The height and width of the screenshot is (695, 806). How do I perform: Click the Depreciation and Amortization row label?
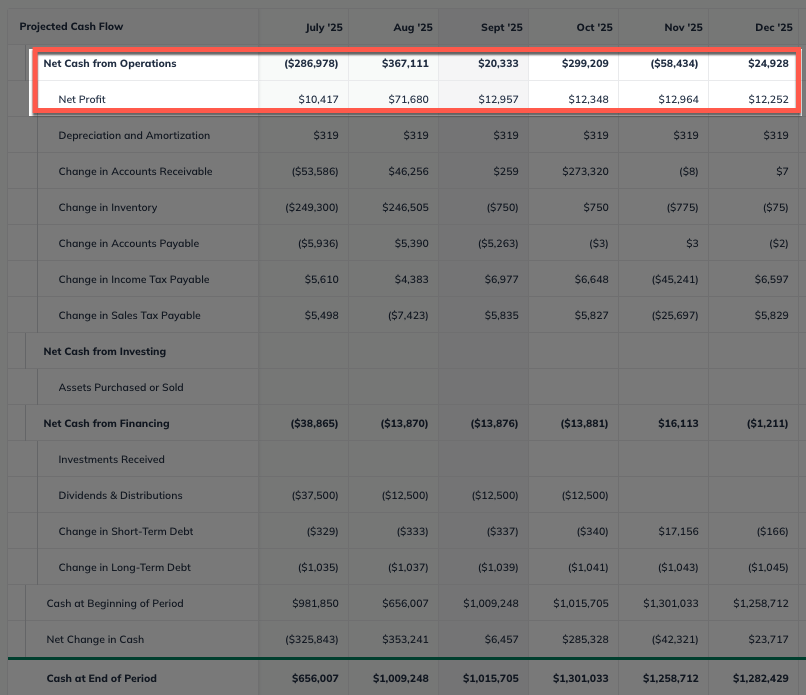coord(134,135)
